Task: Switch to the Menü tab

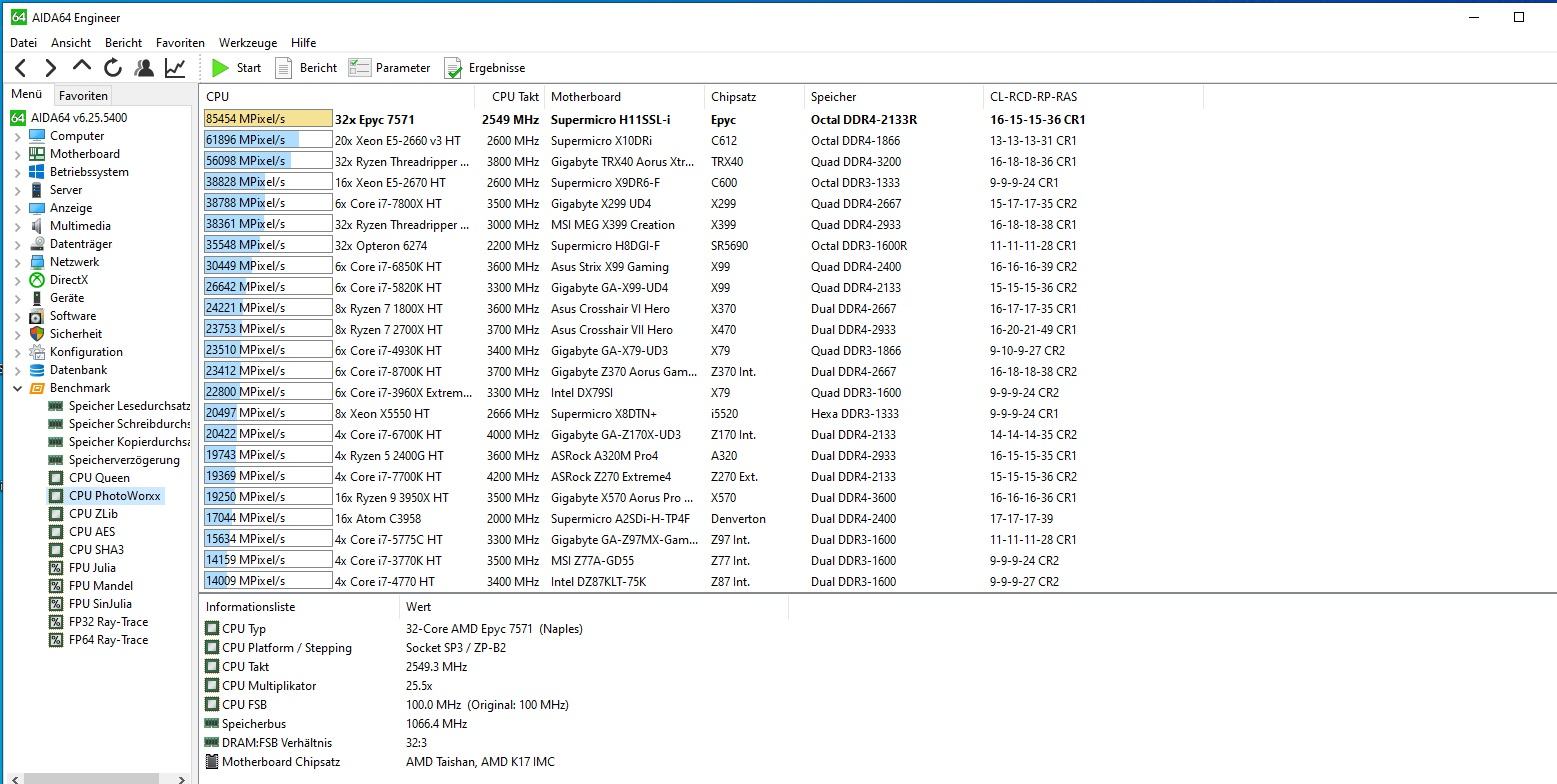Action: [x=27, y=95]
